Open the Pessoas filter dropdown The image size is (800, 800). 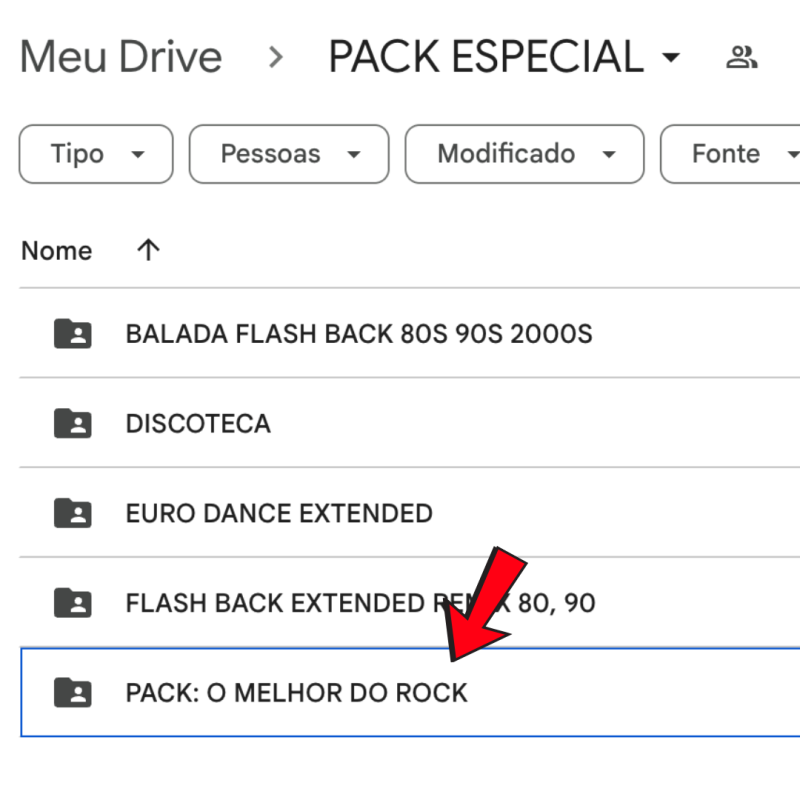coord(289,154)
